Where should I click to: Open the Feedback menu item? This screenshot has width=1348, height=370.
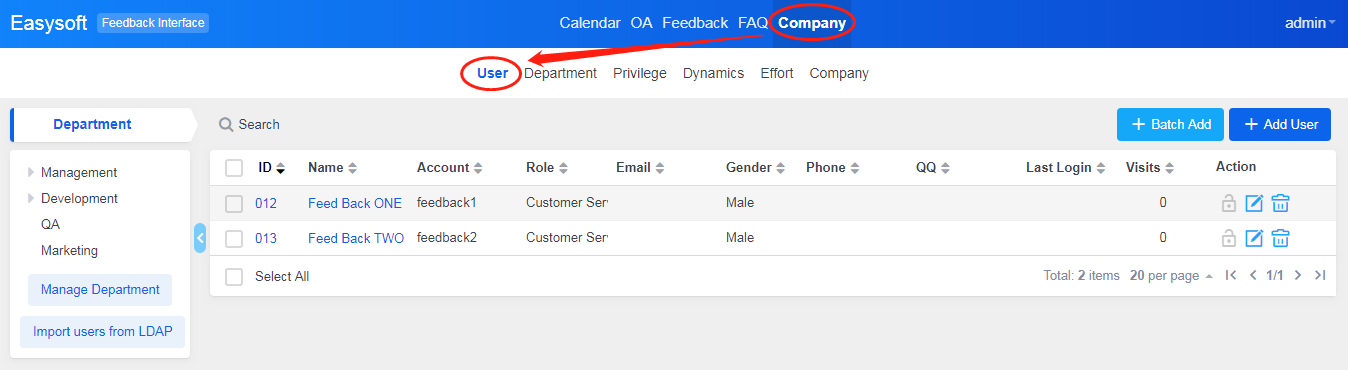[695, 23]
